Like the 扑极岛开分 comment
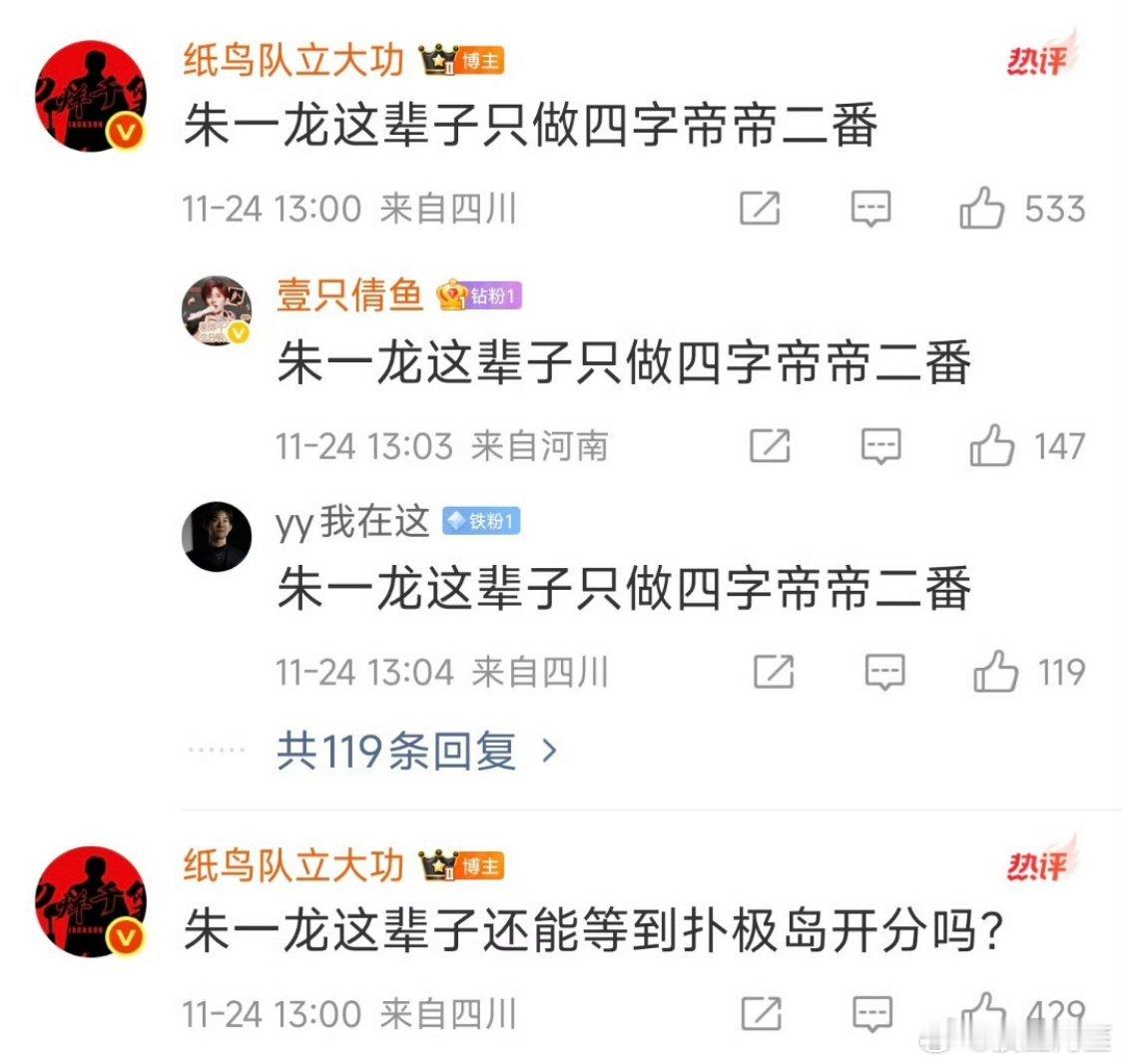 point(984,1014)
